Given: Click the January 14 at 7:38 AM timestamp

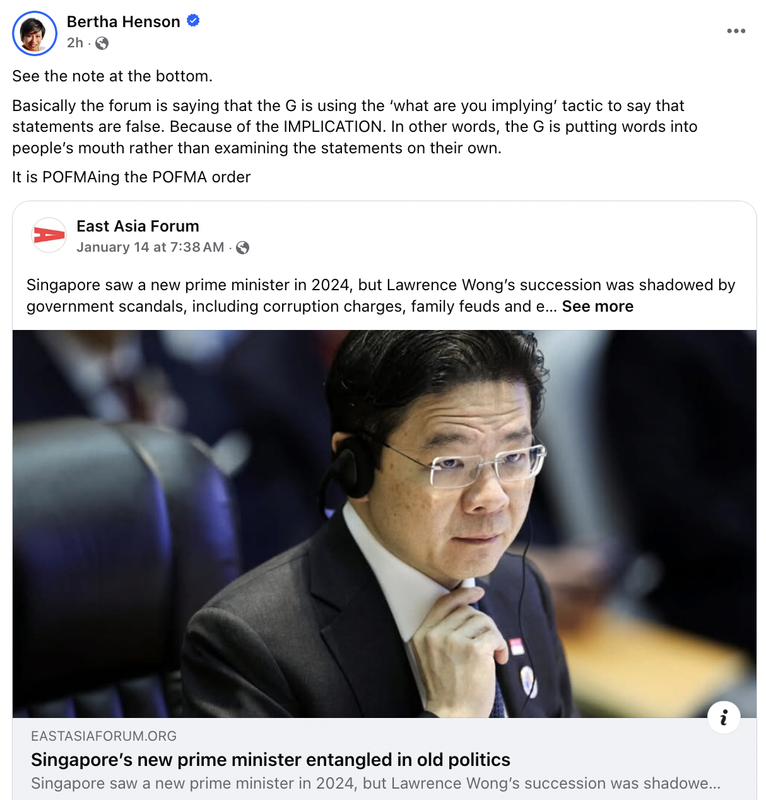Looking at the screenshot, I should click(x=151, y=247).
